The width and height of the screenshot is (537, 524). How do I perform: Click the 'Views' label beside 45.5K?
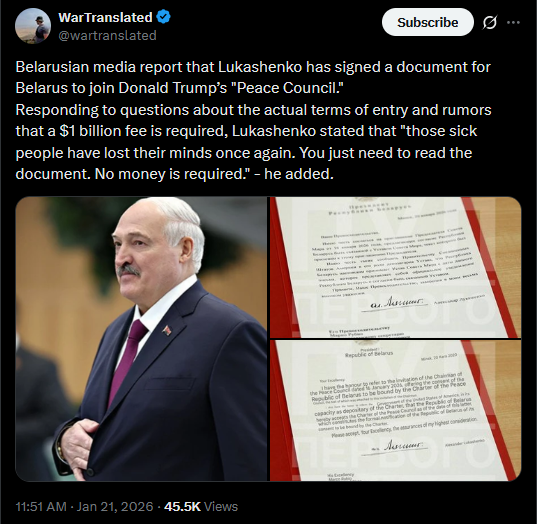[221, 507]
